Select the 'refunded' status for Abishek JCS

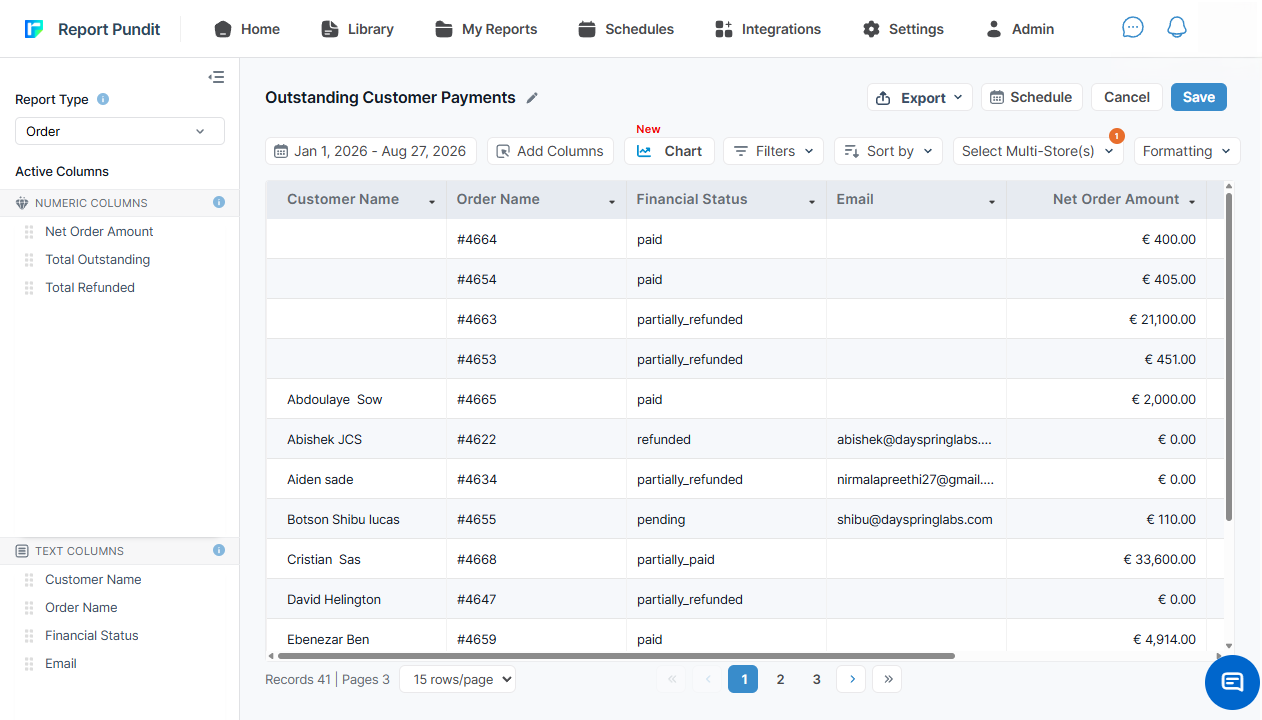[x=726, y=439]
